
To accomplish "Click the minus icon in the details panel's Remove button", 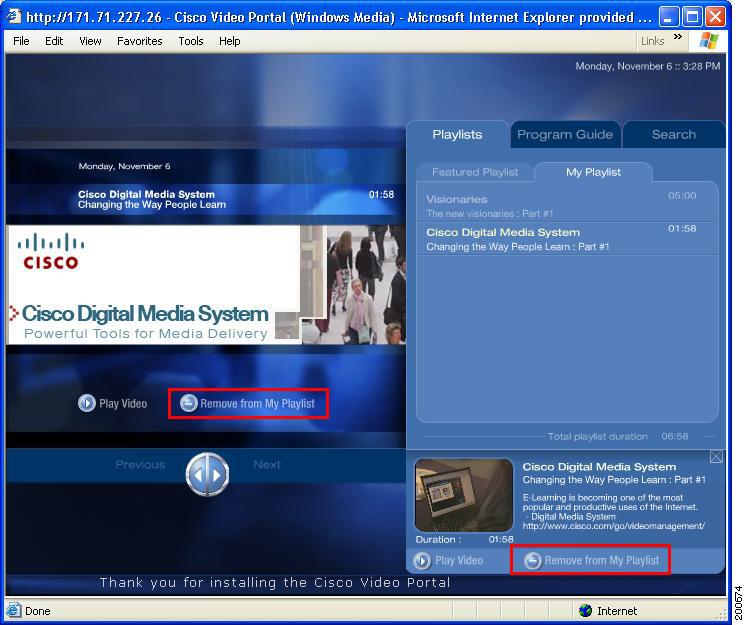I will click(533, 561).
